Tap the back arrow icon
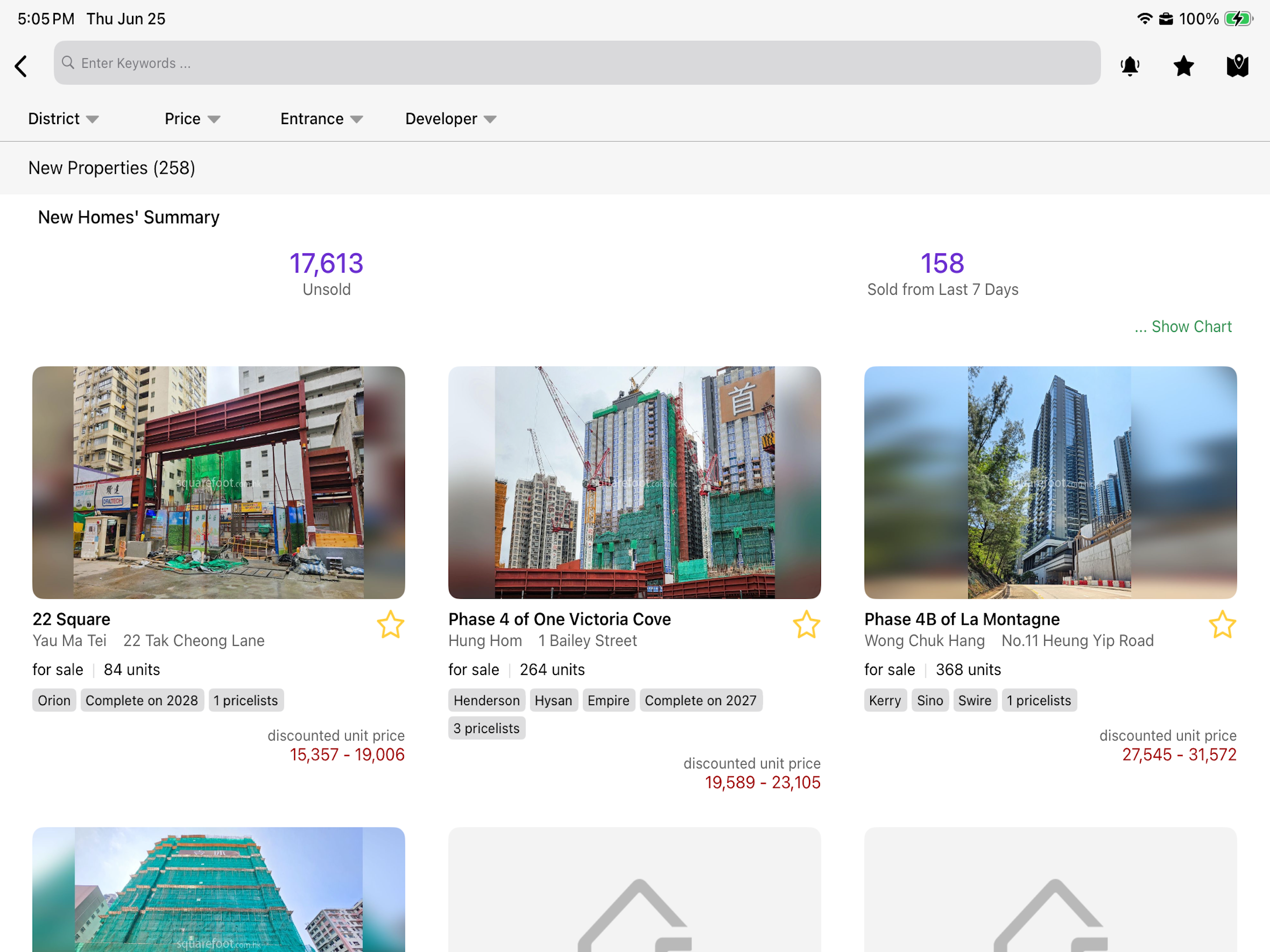The image size is (1270, 952). (x=21, y=66)
